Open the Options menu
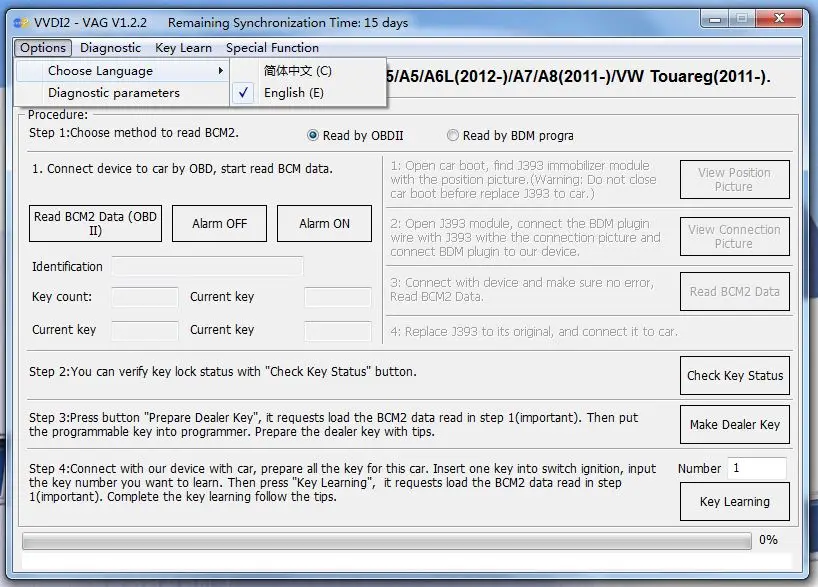The width and height of the screenshot is (818, 587). pyautogui.click(x=43, y=48)
